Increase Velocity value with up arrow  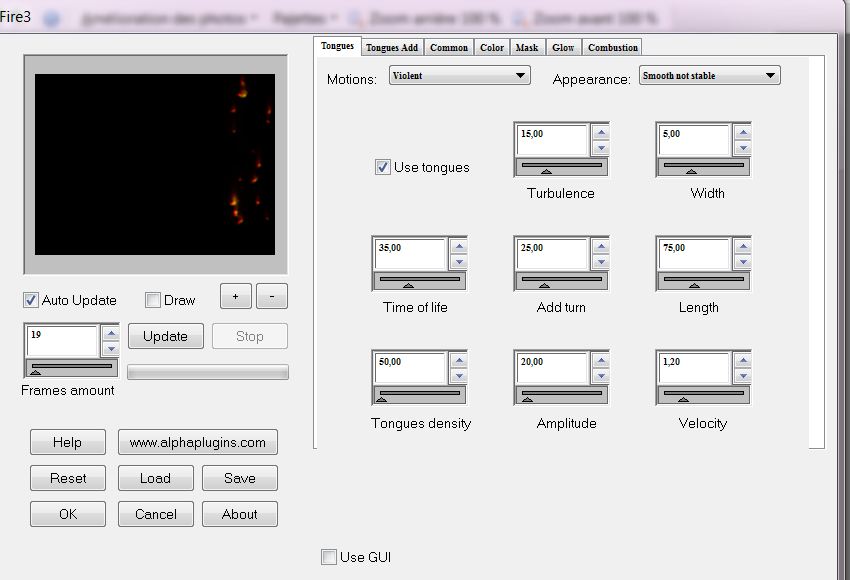(743, 360)
